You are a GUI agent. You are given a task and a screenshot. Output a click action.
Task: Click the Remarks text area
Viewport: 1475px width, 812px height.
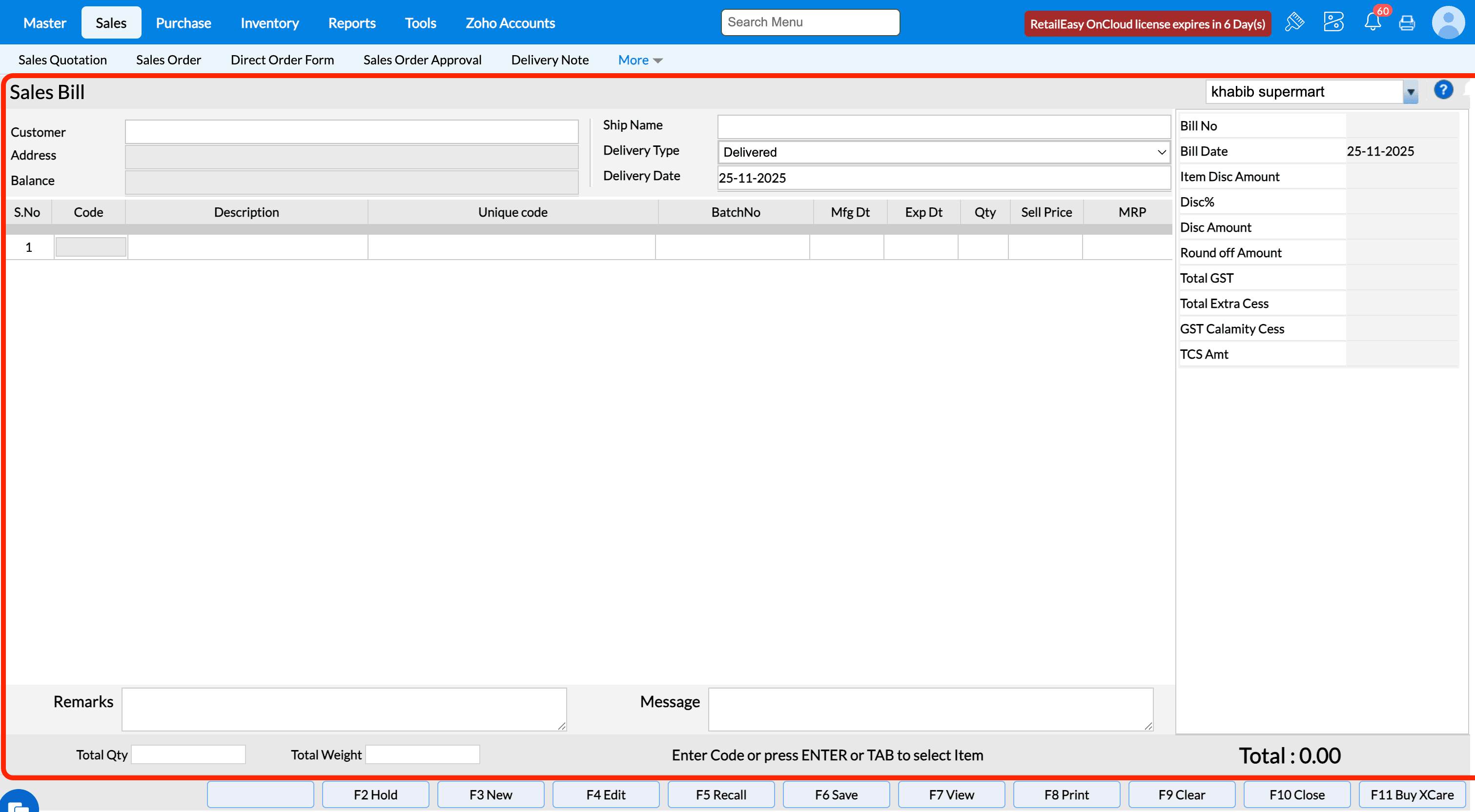coord(344,709)
